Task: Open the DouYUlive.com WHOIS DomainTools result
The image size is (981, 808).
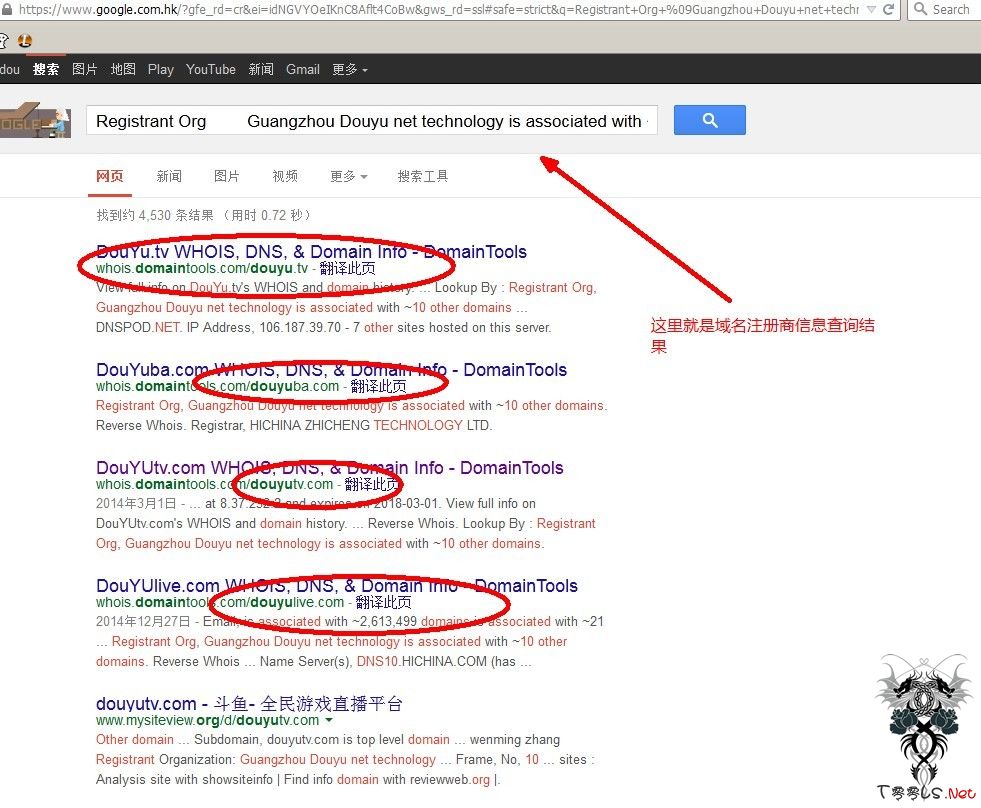Action: coord(337,586)
